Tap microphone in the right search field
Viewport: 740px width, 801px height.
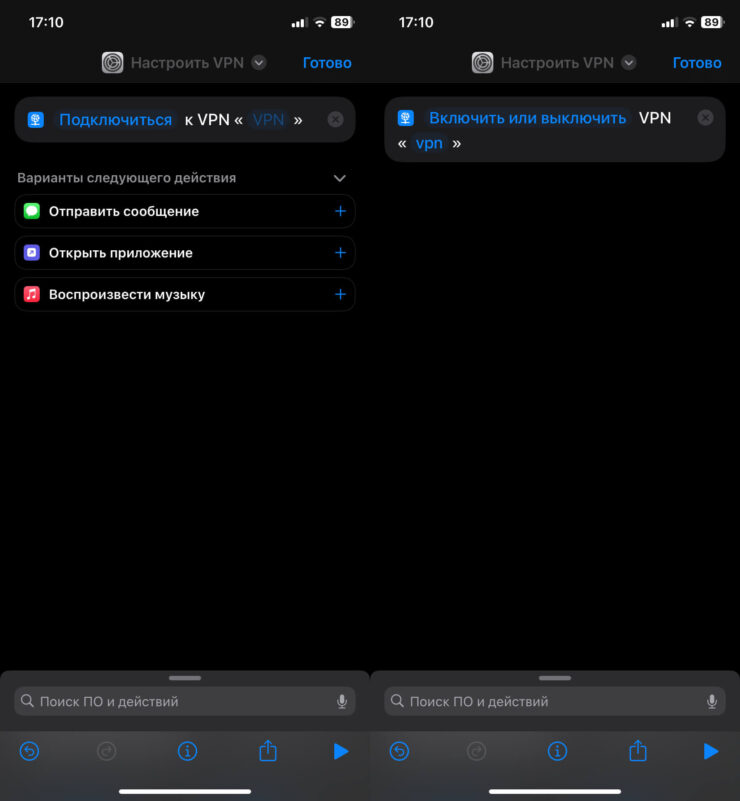click(x=712, y=702)
